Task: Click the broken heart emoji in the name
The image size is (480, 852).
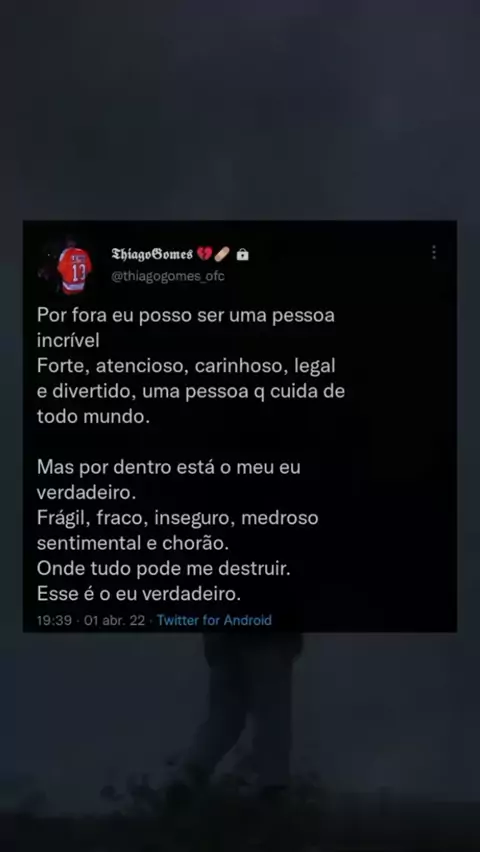Action: [204, 253]
